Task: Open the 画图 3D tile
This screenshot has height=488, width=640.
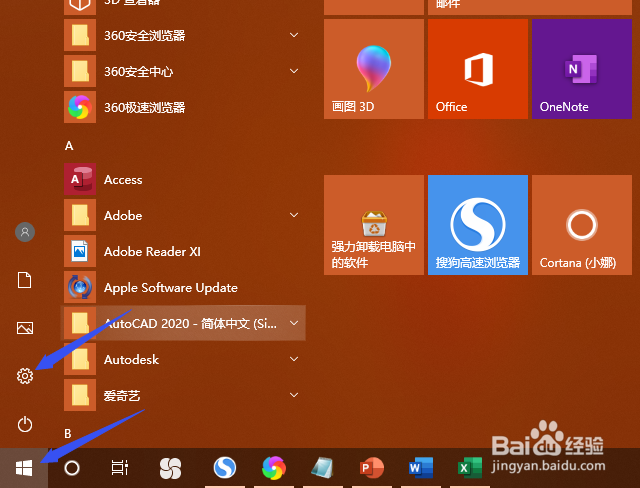Action: pos(374,69)
